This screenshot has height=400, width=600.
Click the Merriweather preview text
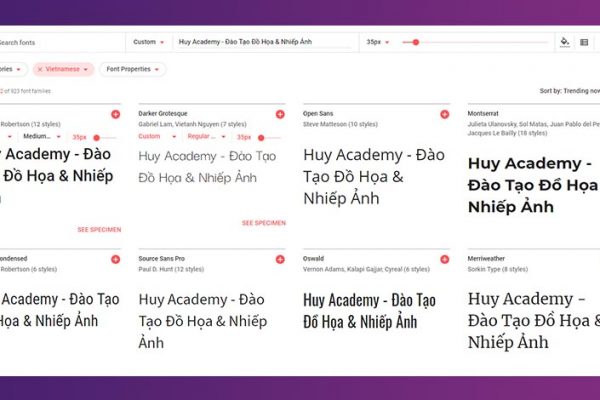pyautogui.click(x=533, y=320)
